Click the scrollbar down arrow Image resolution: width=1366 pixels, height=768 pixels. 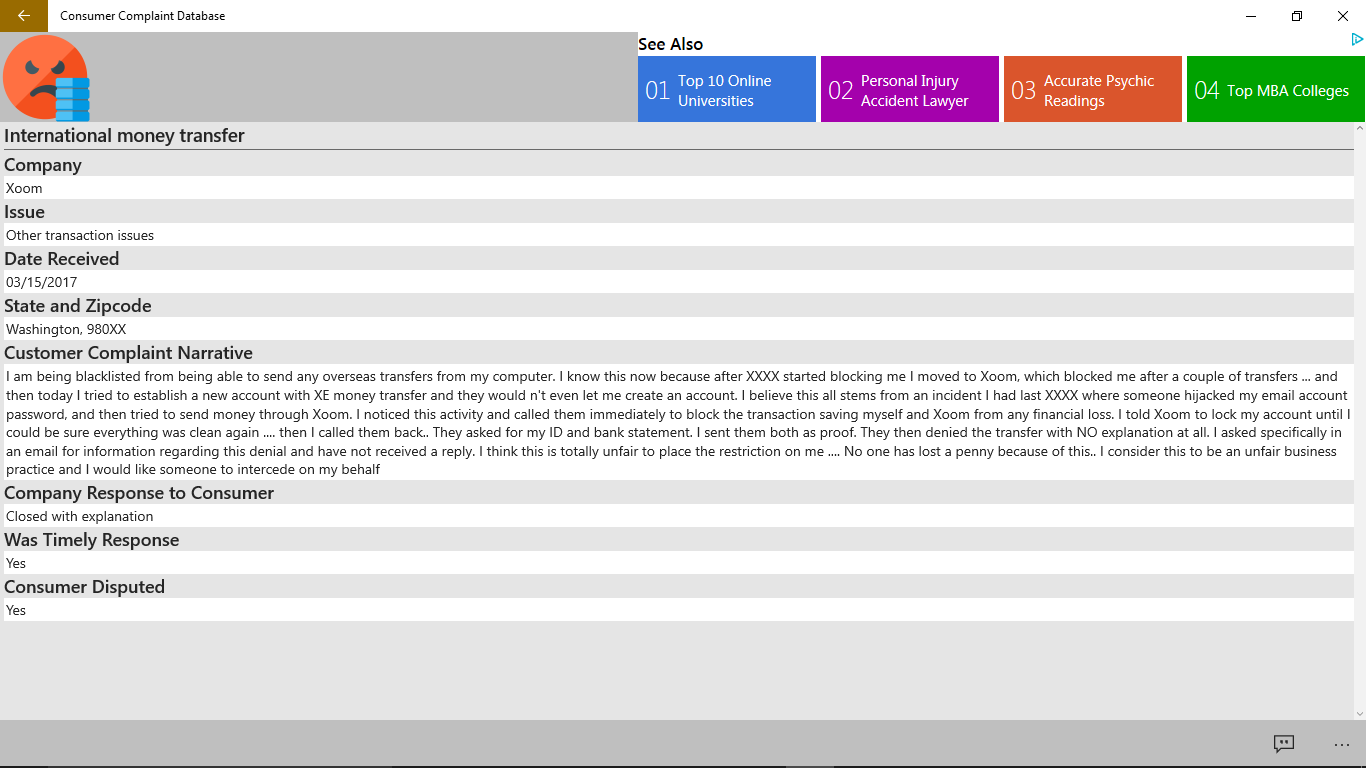[1360, 714]
